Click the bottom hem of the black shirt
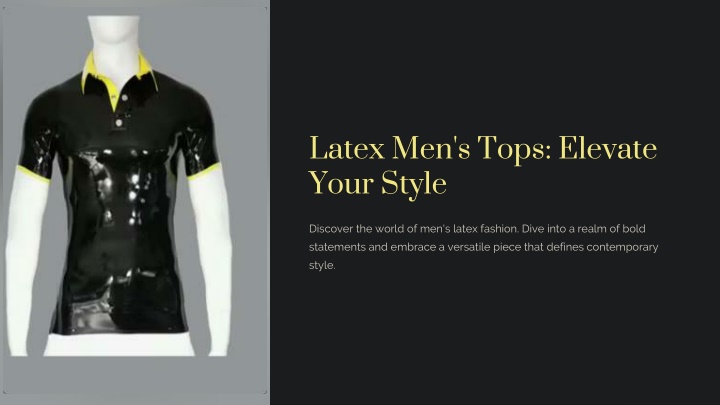This screenshot has width=720, height=405. click(x=118, y=330)
